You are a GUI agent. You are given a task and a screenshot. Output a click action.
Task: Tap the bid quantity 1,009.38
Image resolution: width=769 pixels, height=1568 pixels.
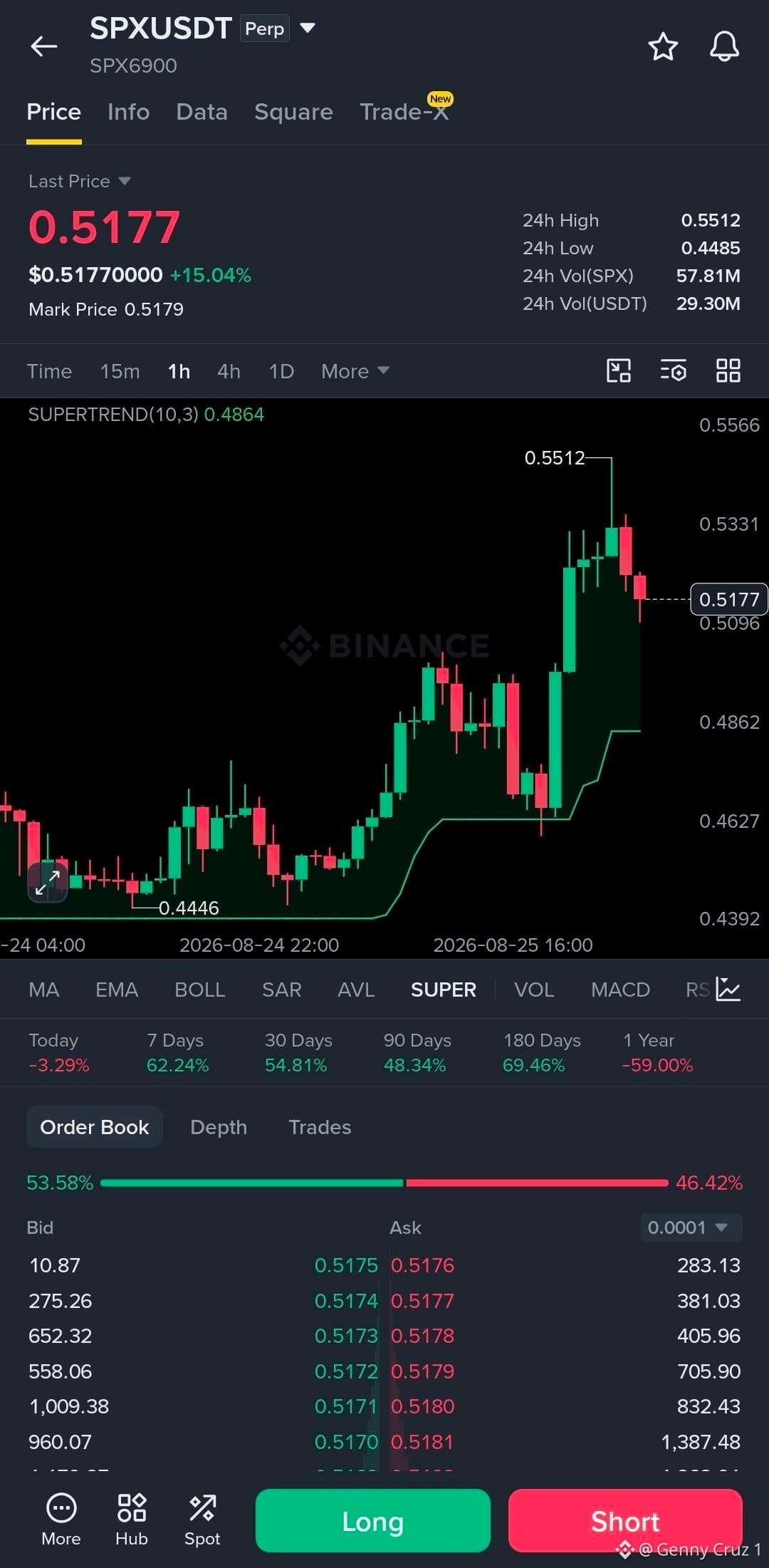[69, 1406]
